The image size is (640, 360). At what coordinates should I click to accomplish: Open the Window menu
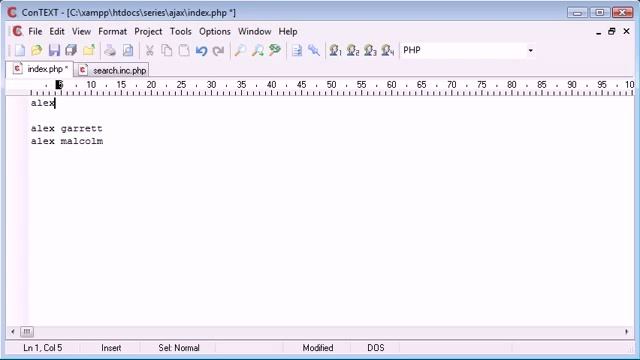[254, 31]
